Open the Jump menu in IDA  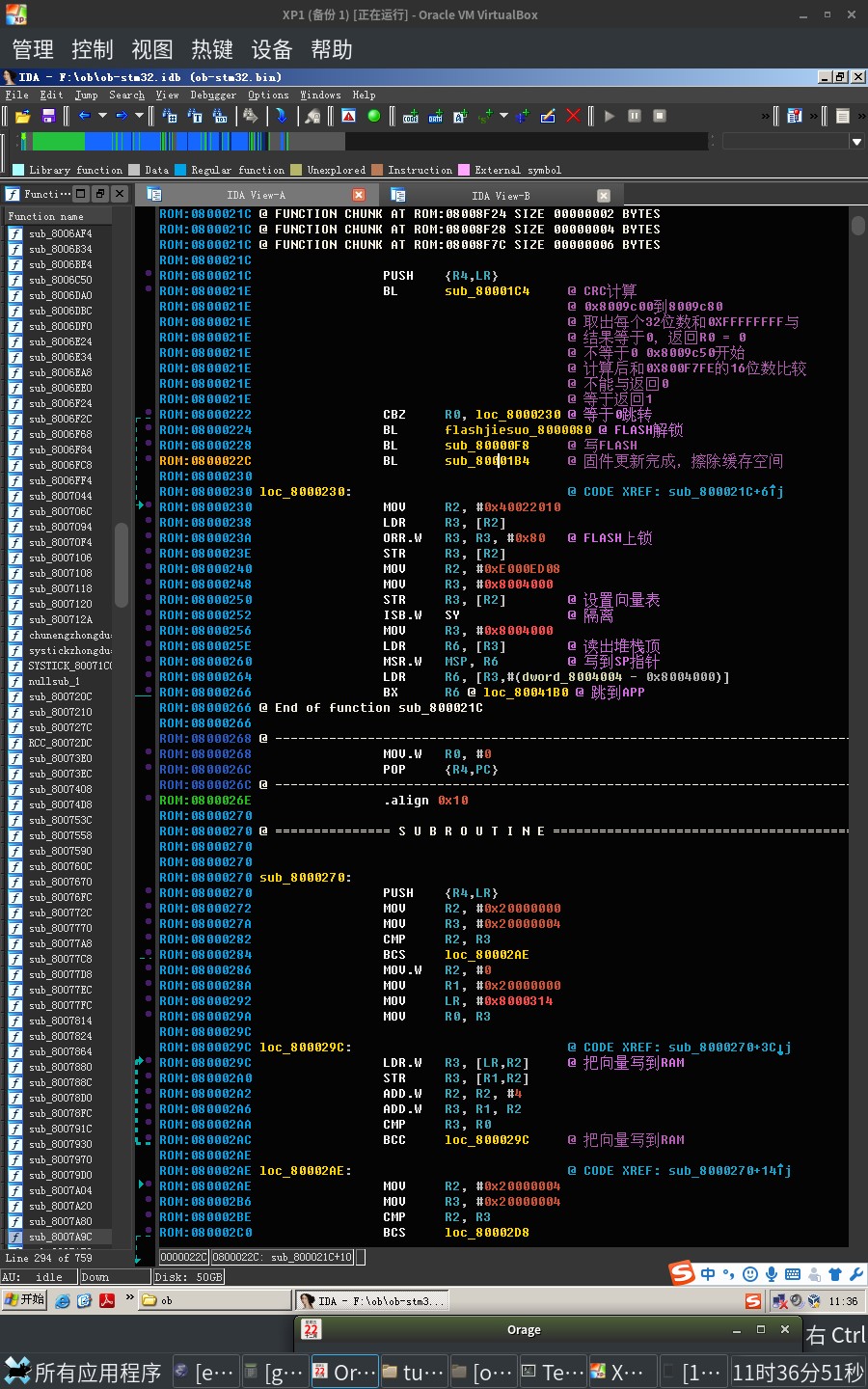tap(86, 95)
